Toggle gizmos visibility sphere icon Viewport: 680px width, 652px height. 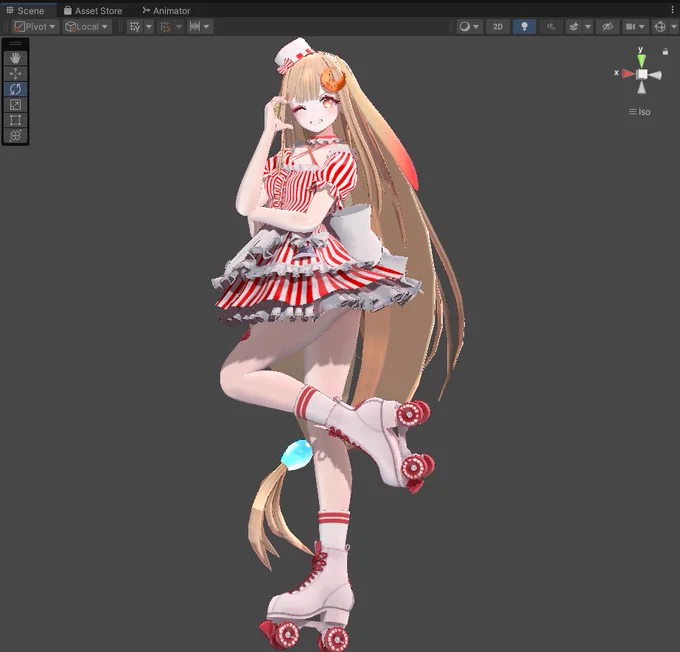coord(660,27)
